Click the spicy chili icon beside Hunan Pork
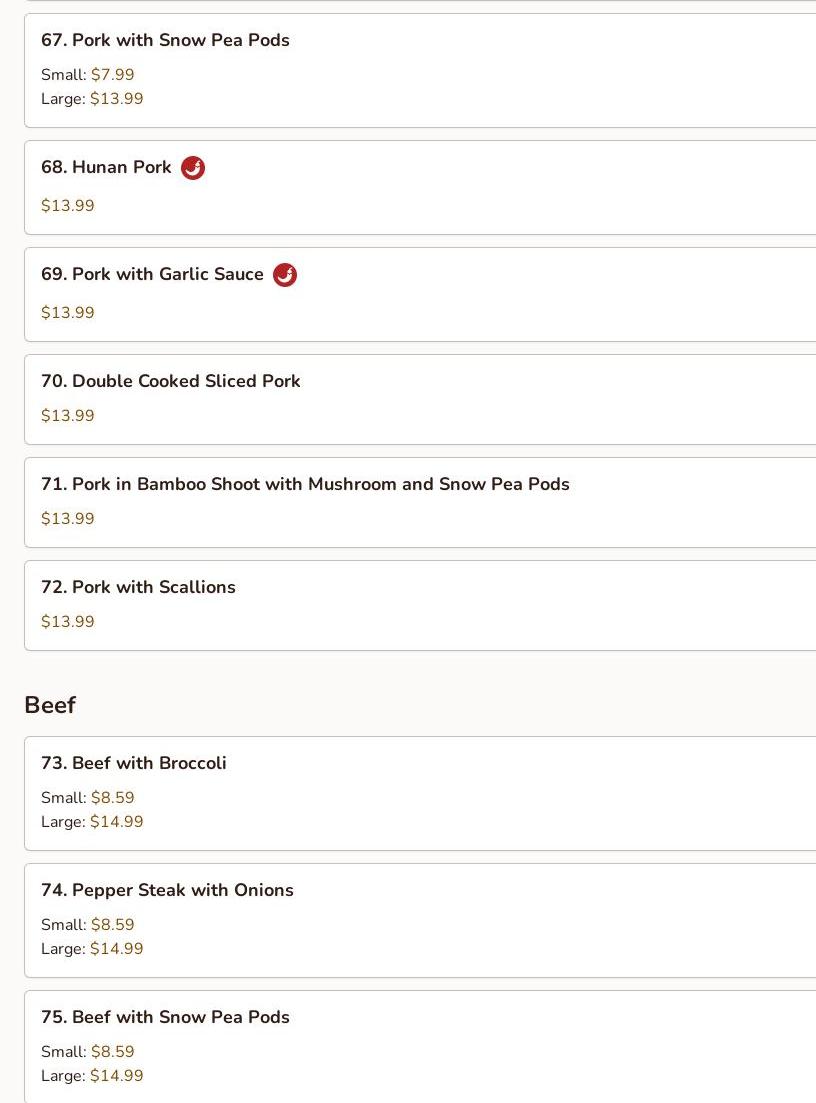This screenshot has height=1103, width=816. click(x=193, y=168)
